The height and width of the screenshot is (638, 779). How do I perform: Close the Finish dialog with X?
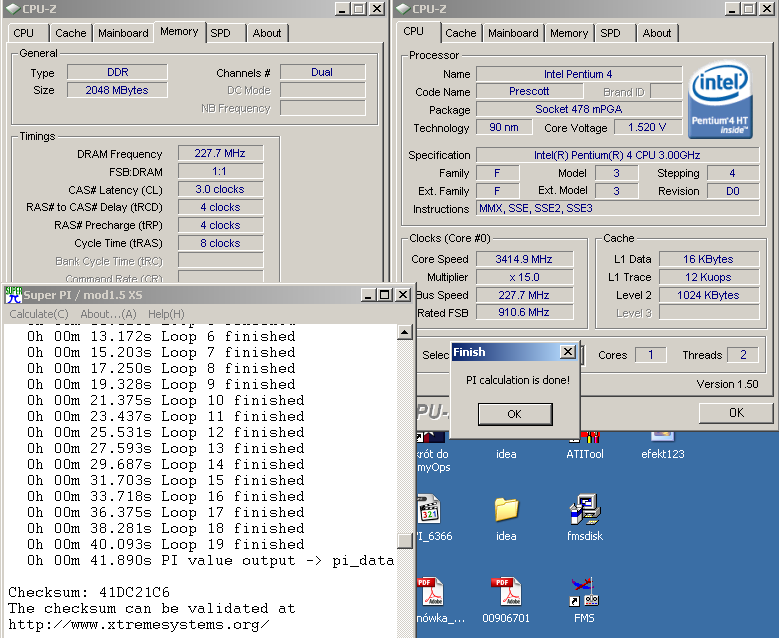(x=568, y=352)
